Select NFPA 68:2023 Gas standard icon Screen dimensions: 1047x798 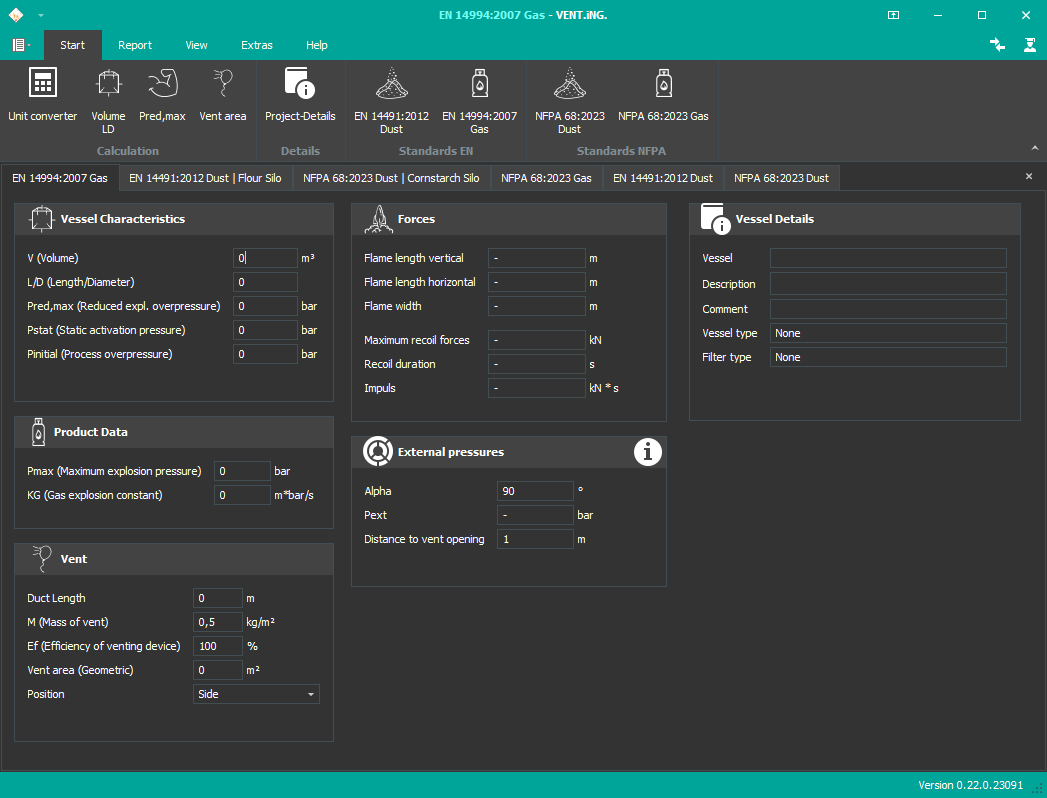pyautogui.click(x=663, y=98)
